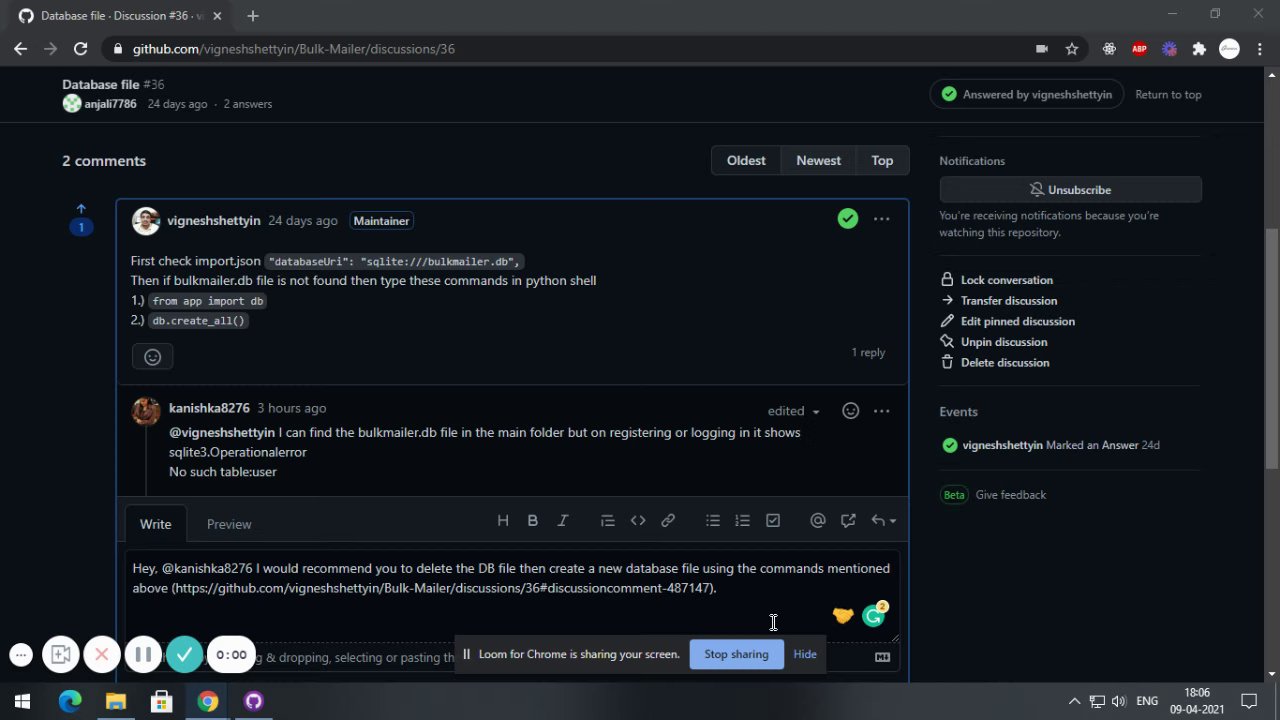This screenshot has width=1280, height=720.
Task: Delete discussion link in sidebar
Action: 995,363
